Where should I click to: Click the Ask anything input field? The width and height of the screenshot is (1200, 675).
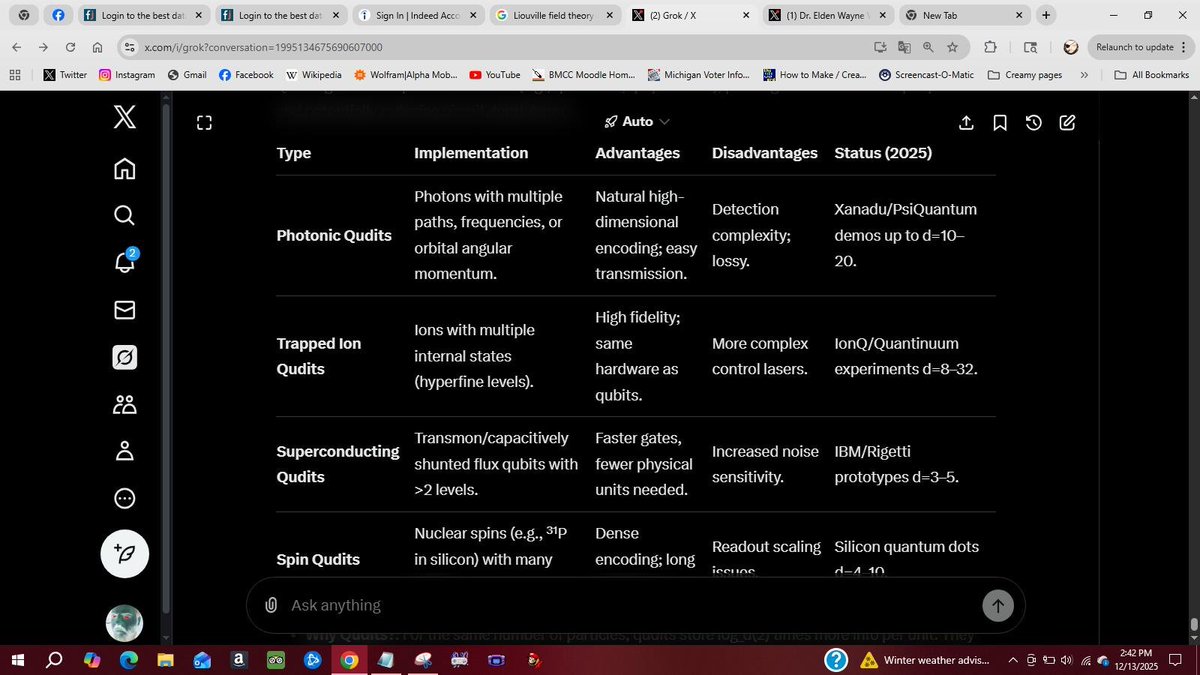click(630, 605)
